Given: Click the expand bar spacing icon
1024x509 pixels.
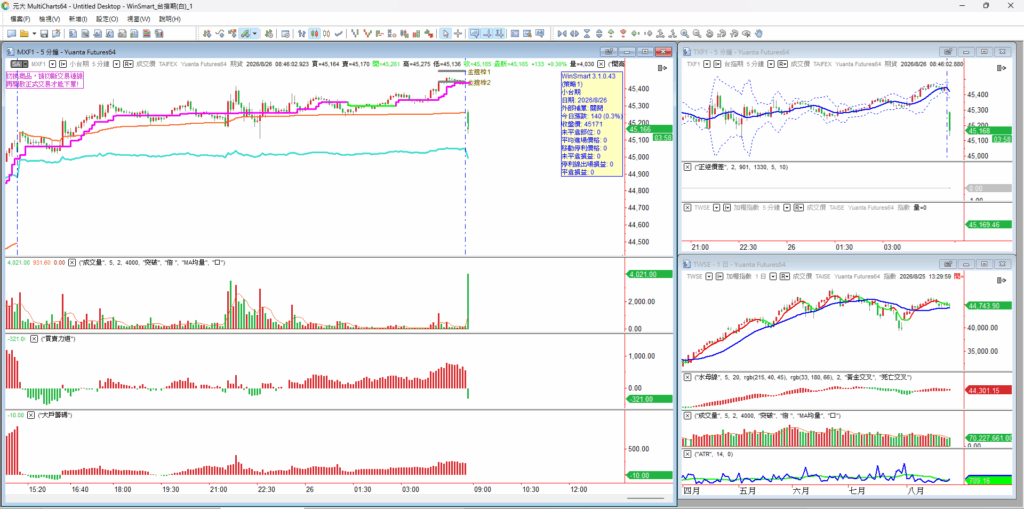Looking at the screenshot, I should point(575,33).
